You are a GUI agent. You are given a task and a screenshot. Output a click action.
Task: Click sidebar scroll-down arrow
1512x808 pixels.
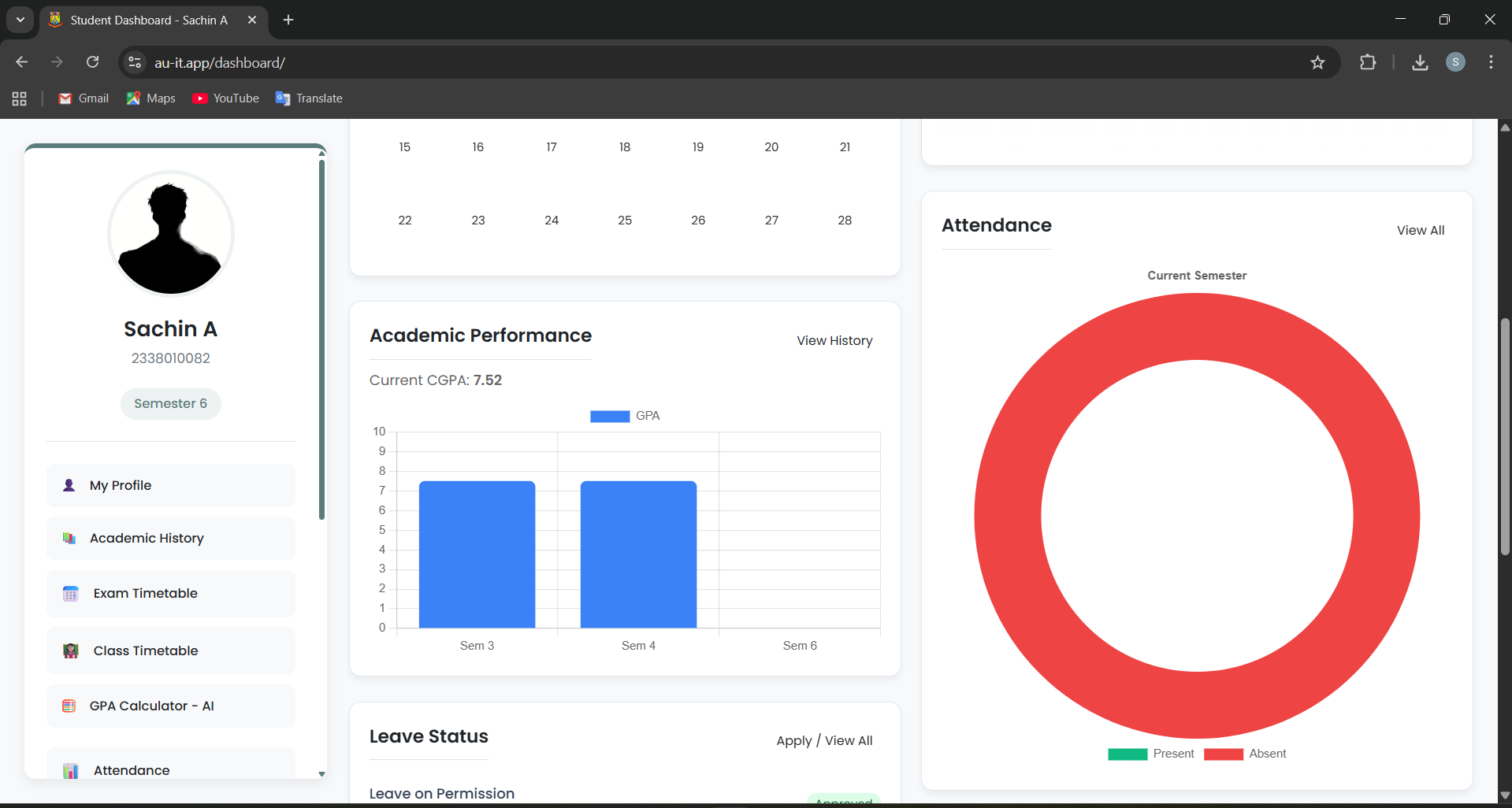tap(321, 774)
